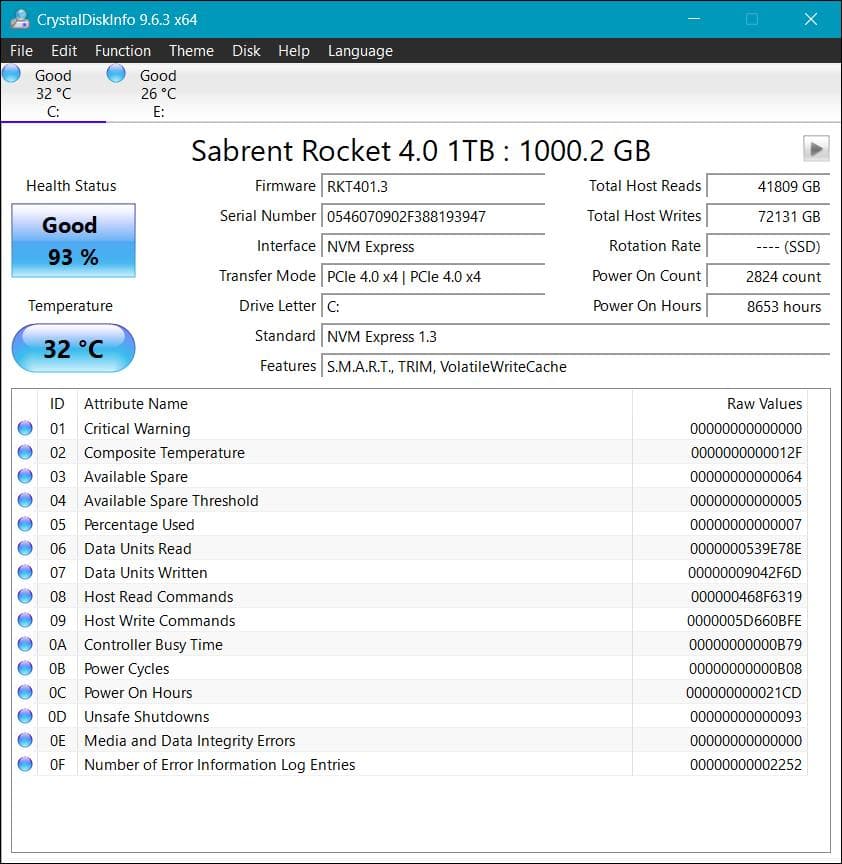Viewport: 842px width, 864px height.
Task: Click the blue indicator beside Critical Warning
Action: (24, 428)
